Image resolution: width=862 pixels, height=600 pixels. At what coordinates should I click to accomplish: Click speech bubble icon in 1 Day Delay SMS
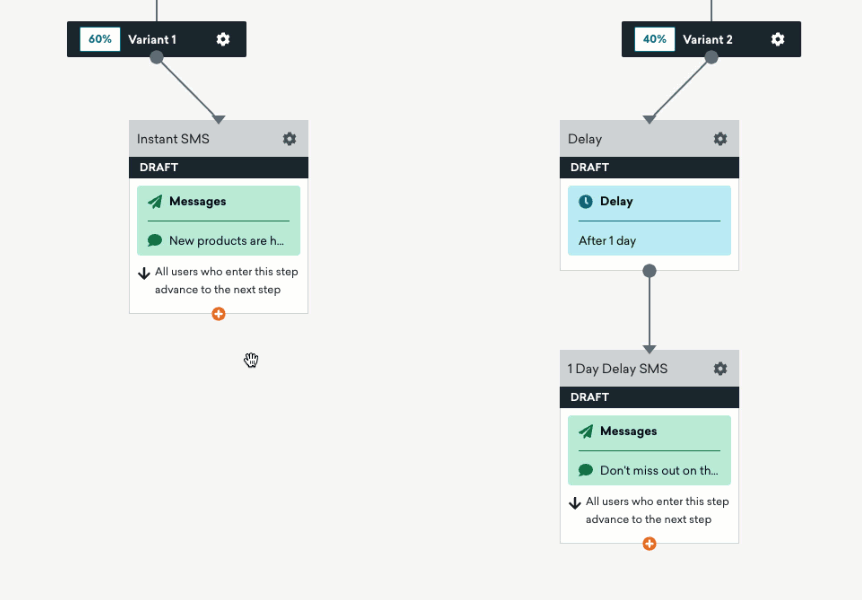click(586, 471)
